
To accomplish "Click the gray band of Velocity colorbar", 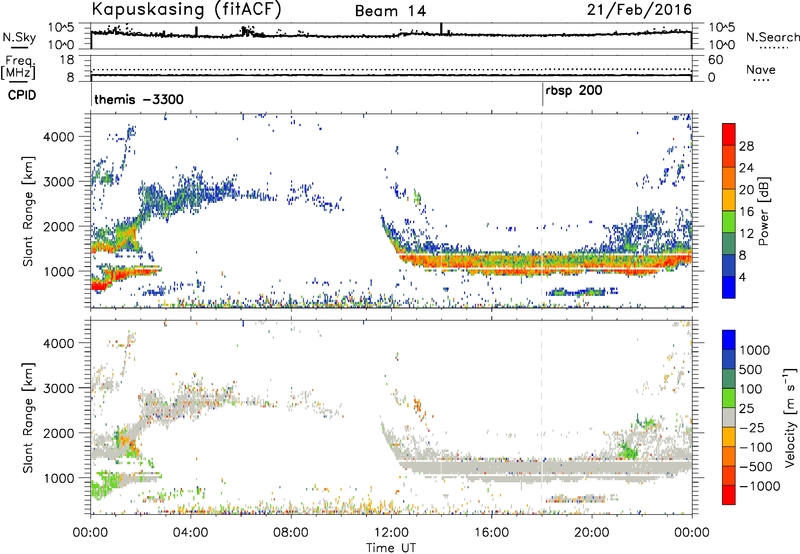I will tap(729, 418).
